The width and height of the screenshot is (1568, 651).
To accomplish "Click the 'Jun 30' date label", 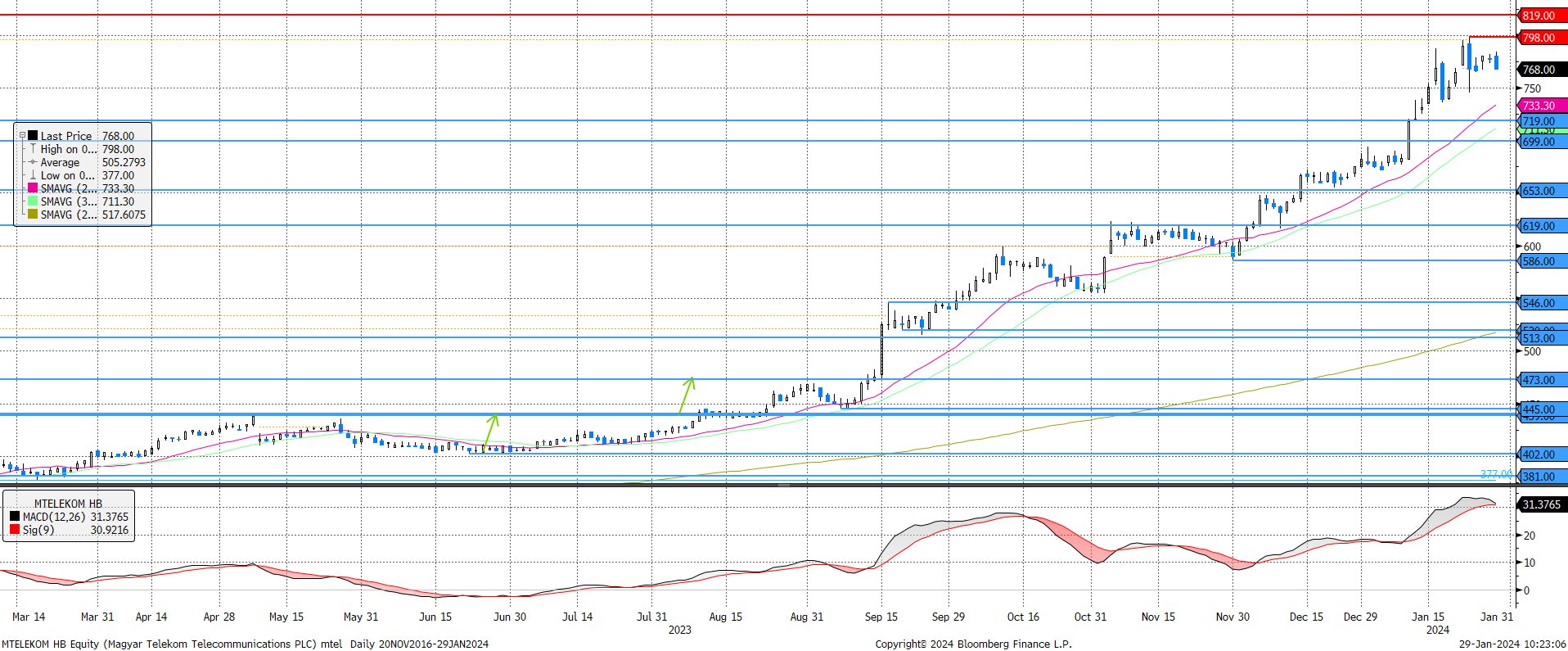I will pyautogui.click(x=510, y=617).
